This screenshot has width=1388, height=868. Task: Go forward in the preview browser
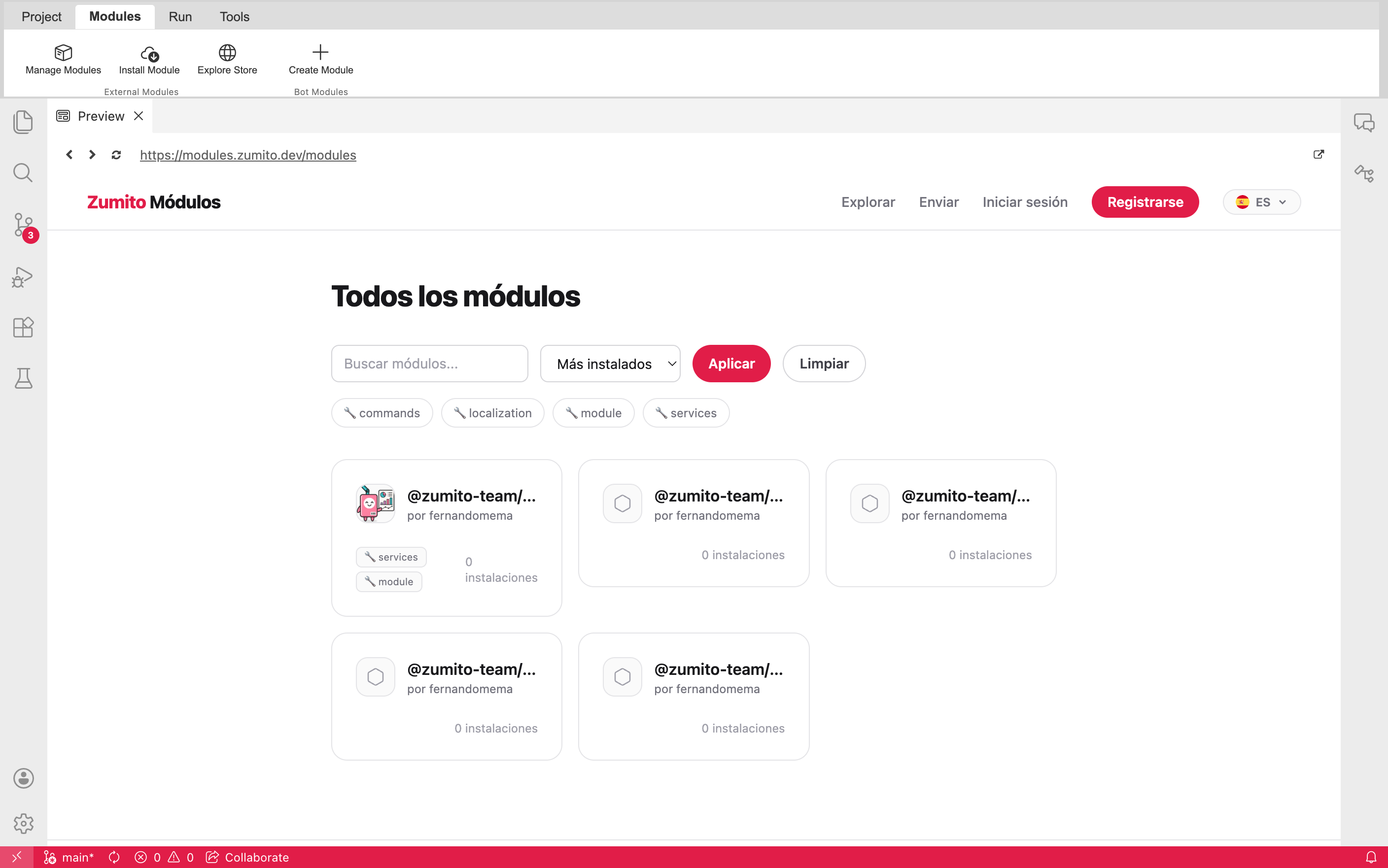92,154
